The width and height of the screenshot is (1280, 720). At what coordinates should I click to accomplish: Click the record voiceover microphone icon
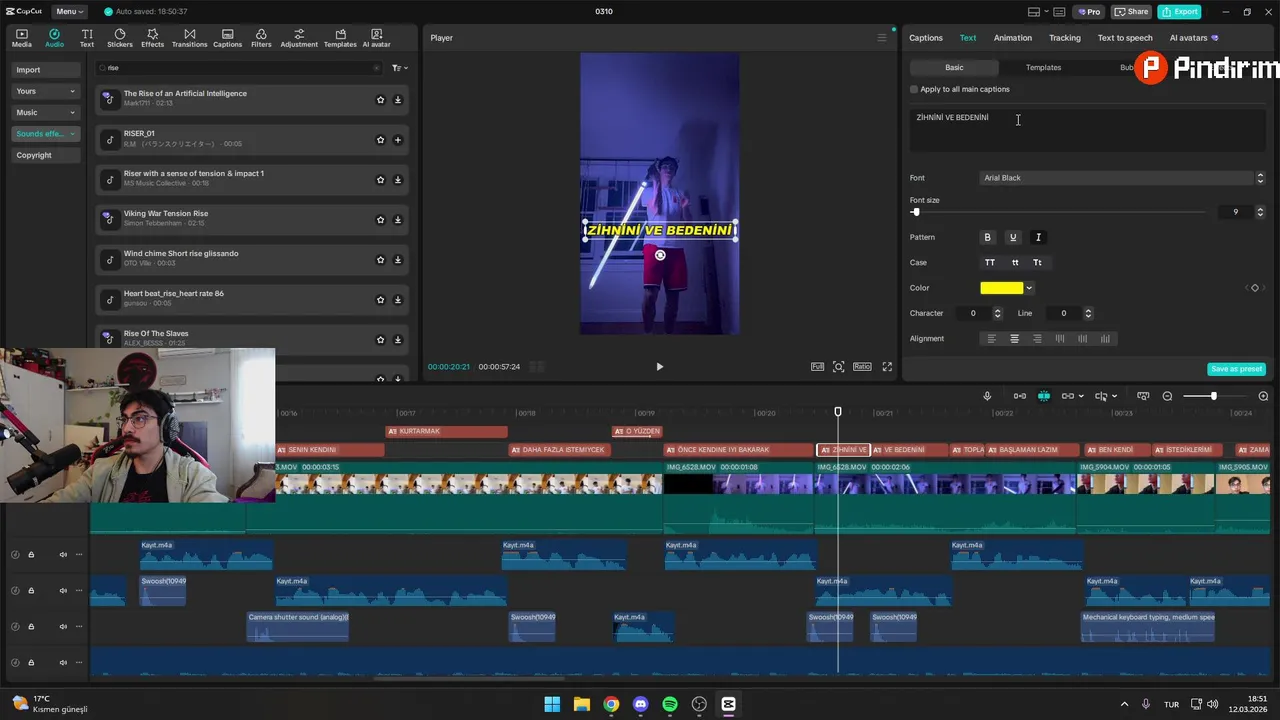[x=987, y=396]
